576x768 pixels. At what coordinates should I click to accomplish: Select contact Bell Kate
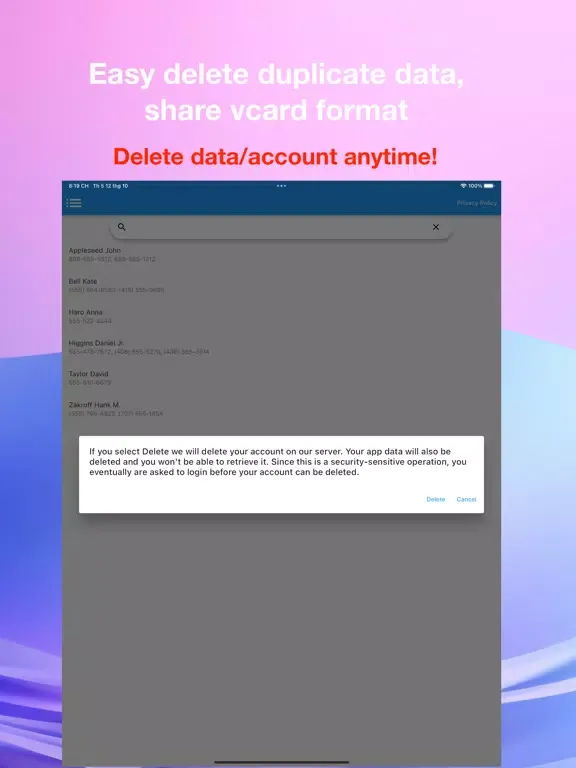pyautogui.click(x=281, y=286)
